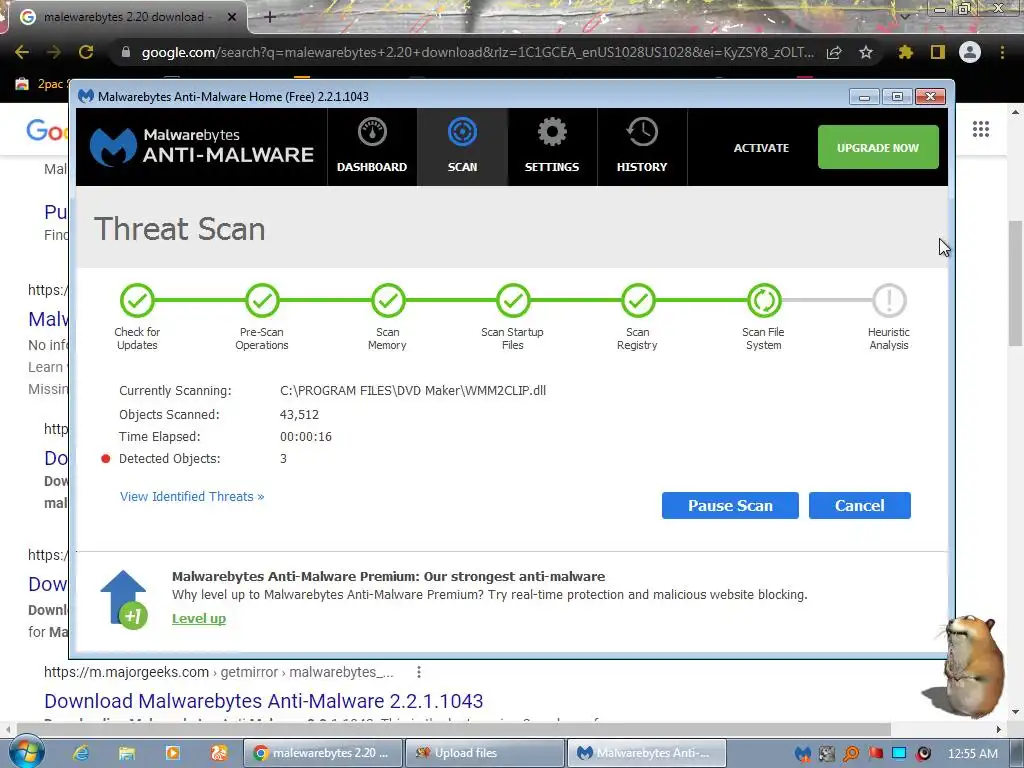
Task: Open Chrome tab search dropdown arrow
Action: pyautogui.click(x=905, y=16)
